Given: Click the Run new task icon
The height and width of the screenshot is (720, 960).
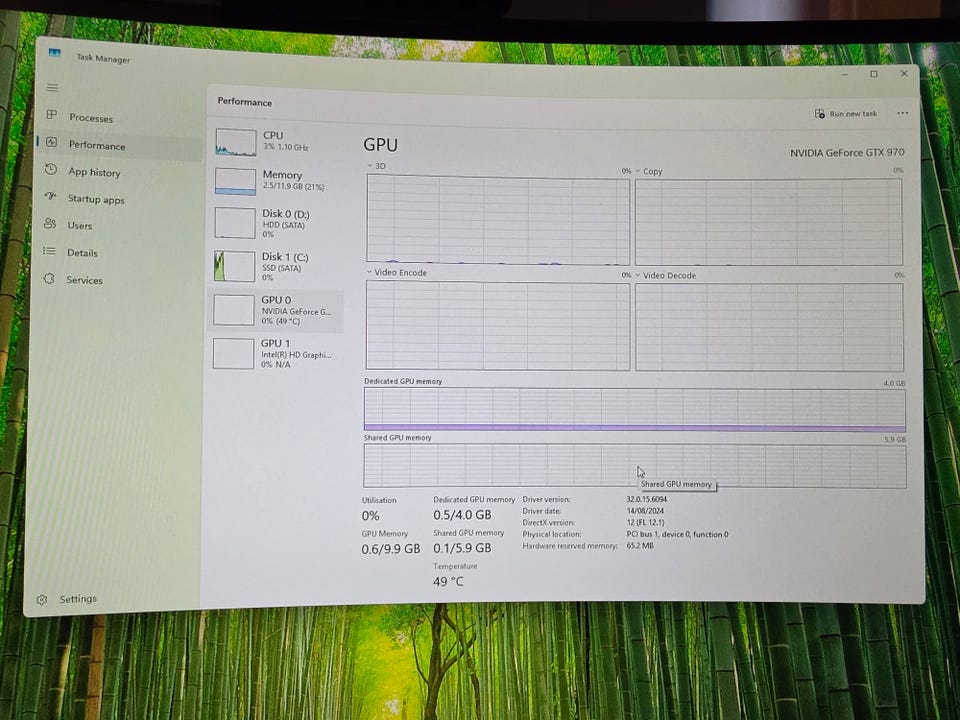Looking at the screenshot, I should pyautogui.click(x=820, y=114).
